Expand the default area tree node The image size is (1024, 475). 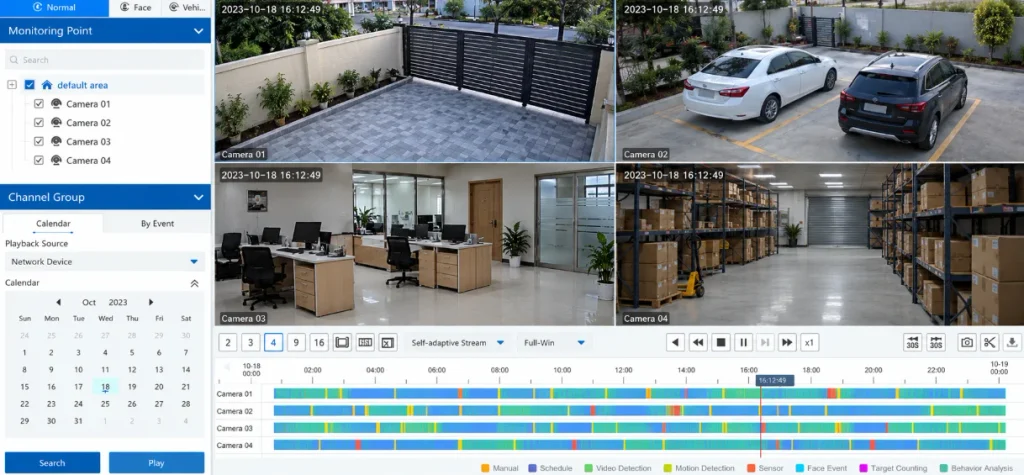[12, 85]
